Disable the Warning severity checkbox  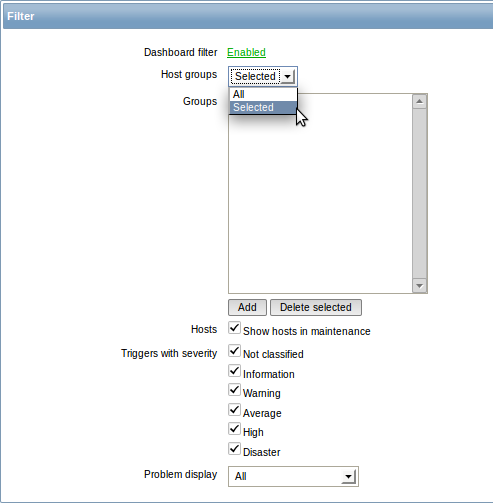[x=234, y=390]
